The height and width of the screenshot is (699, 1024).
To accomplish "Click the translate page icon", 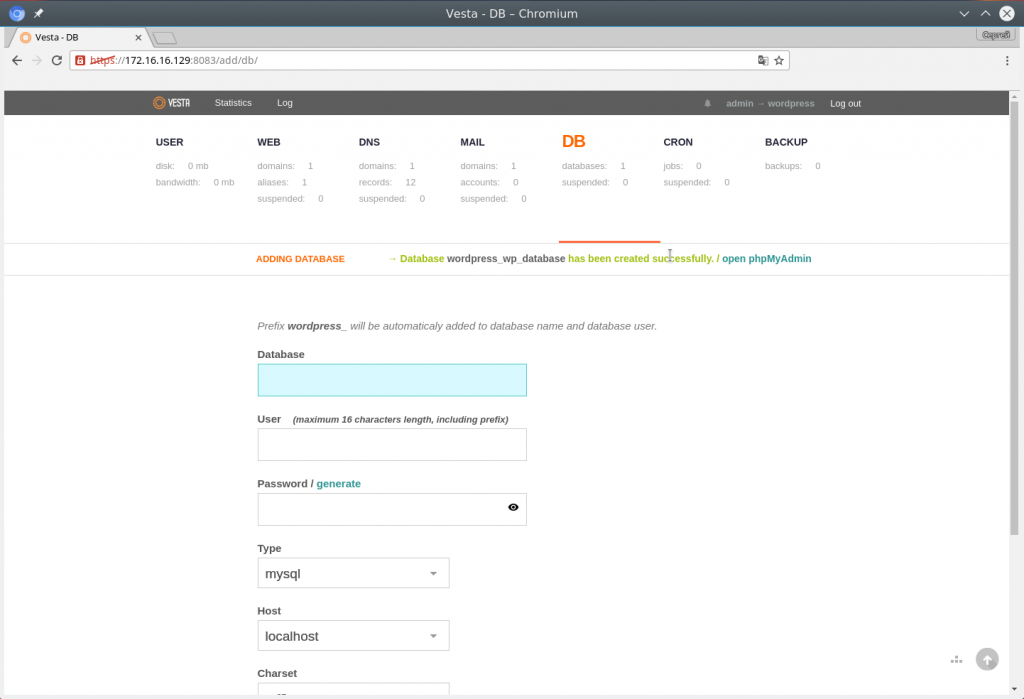I will point(763,60).
